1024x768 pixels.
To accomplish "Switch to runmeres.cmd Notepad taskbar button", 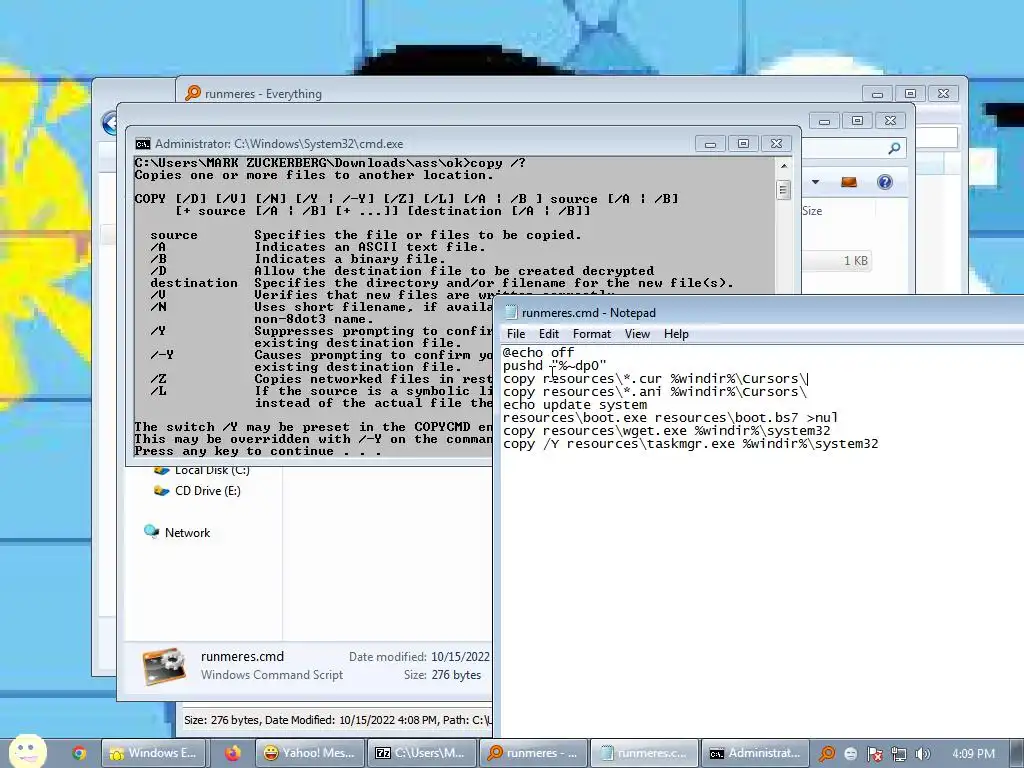I will click(x=644, y=753).
